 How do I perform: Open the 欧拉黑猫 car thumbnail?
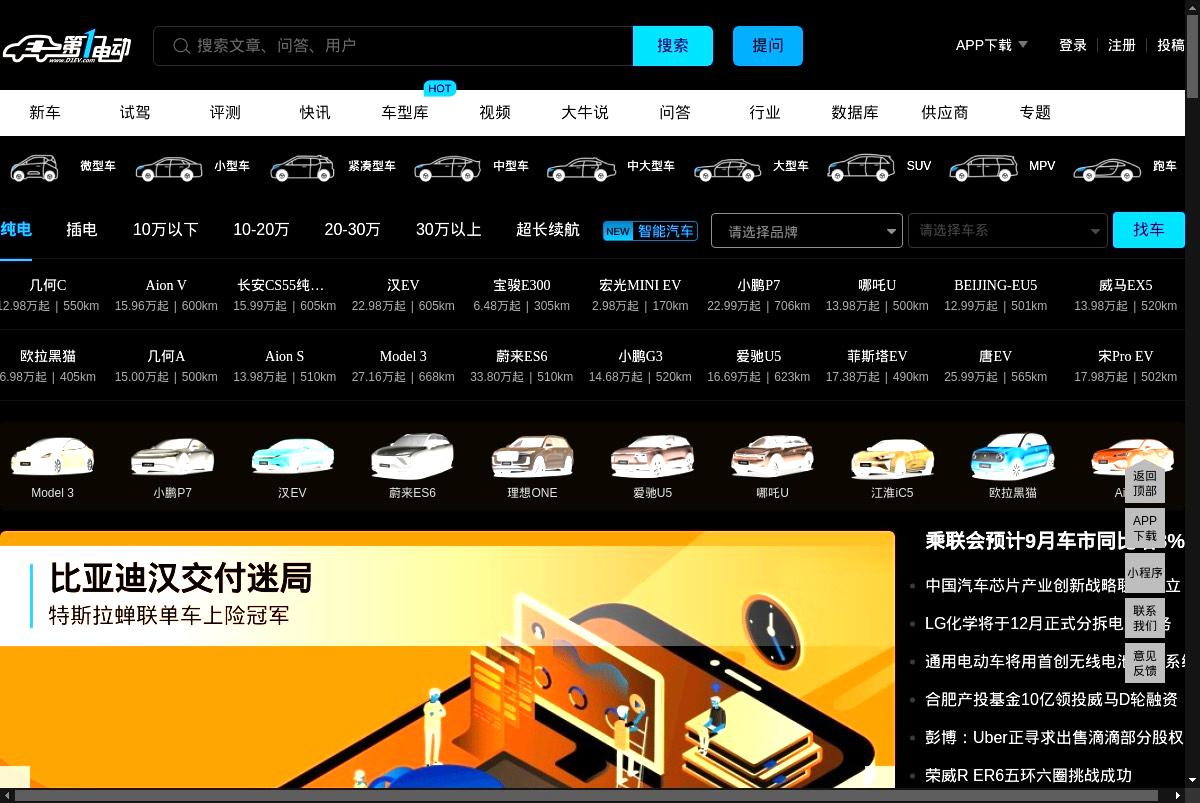[x=1012, y=456]
